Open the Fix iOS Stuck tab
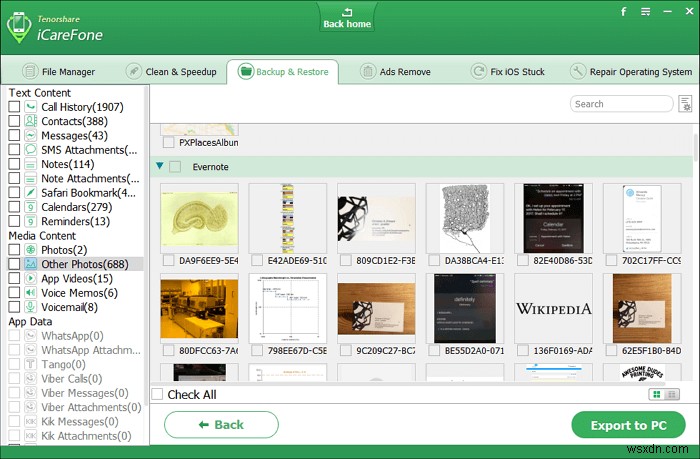 click(508, 71)
